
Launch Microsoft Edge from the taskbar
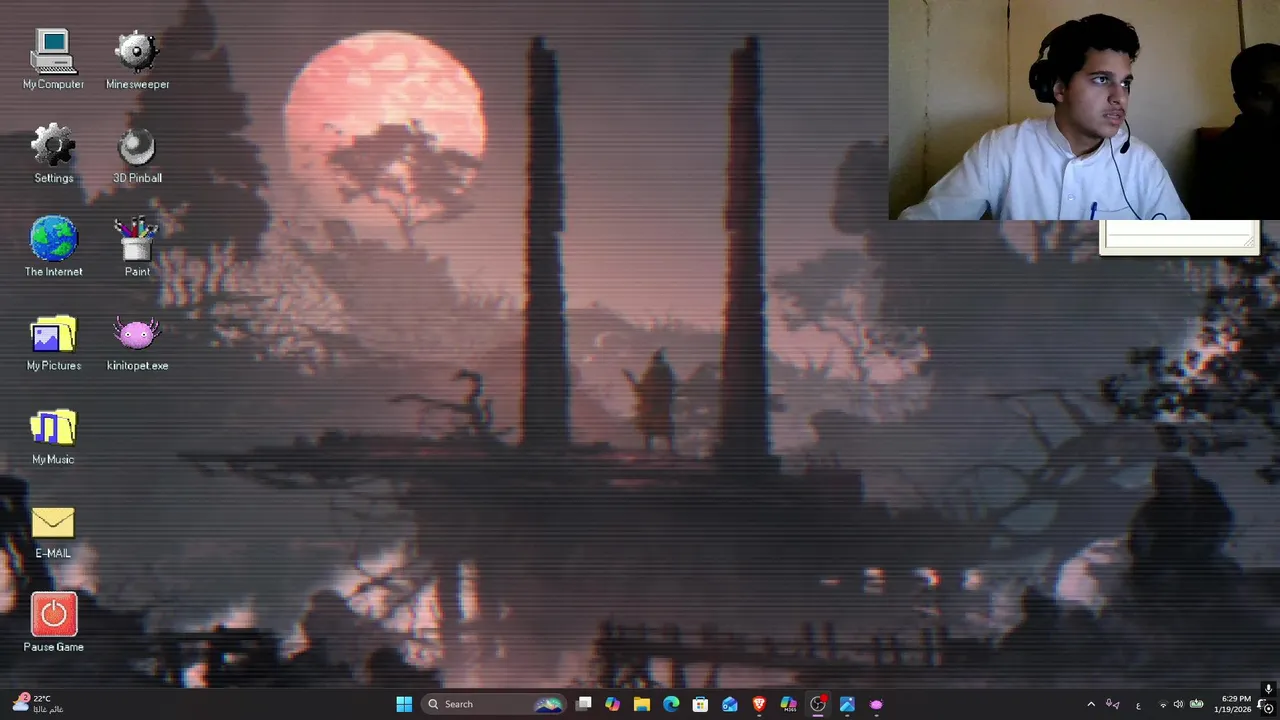671,704
